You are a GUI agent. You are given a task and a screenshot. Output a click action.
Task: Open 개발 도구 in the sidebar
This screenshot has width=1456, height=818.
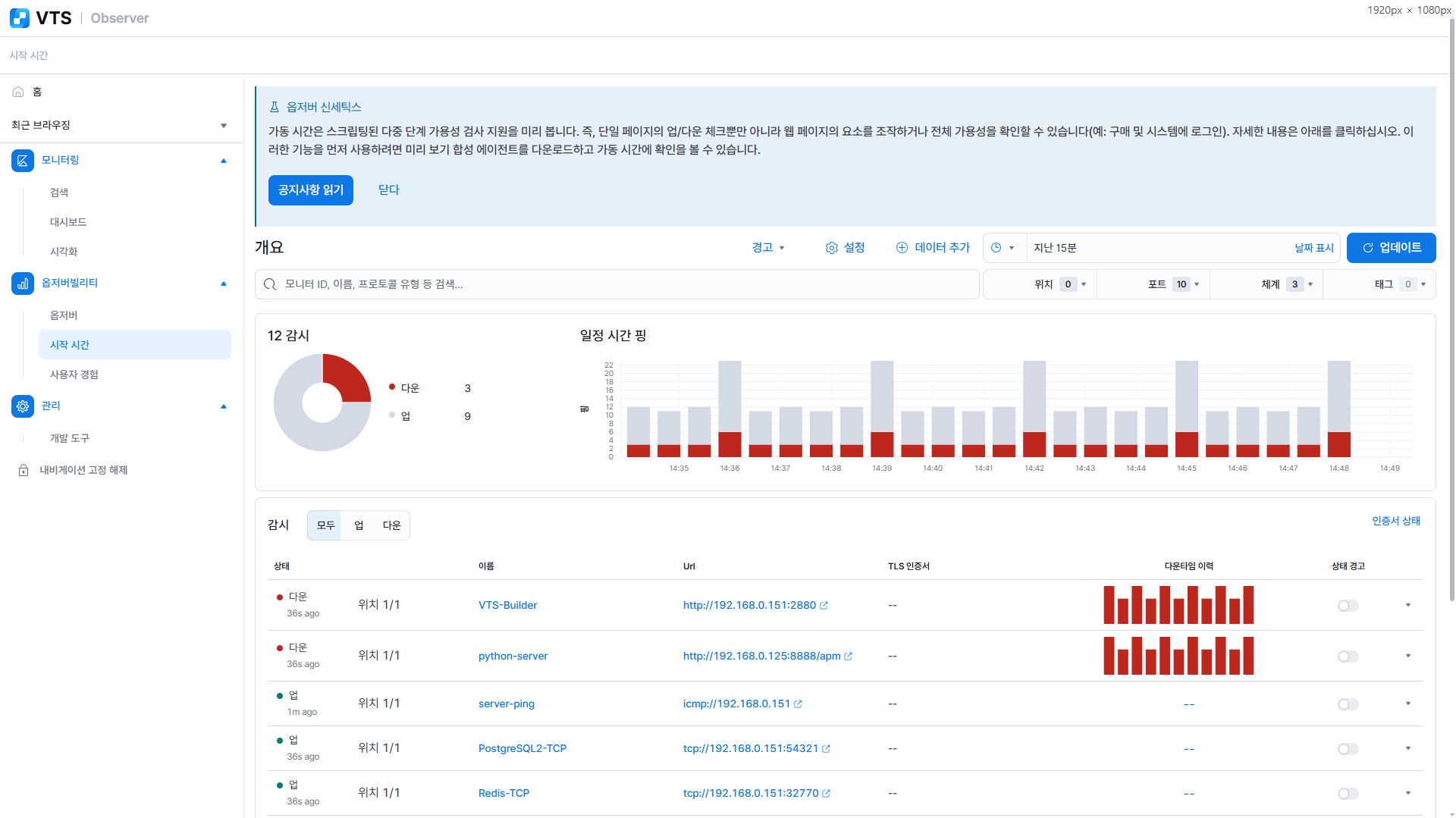70,438
